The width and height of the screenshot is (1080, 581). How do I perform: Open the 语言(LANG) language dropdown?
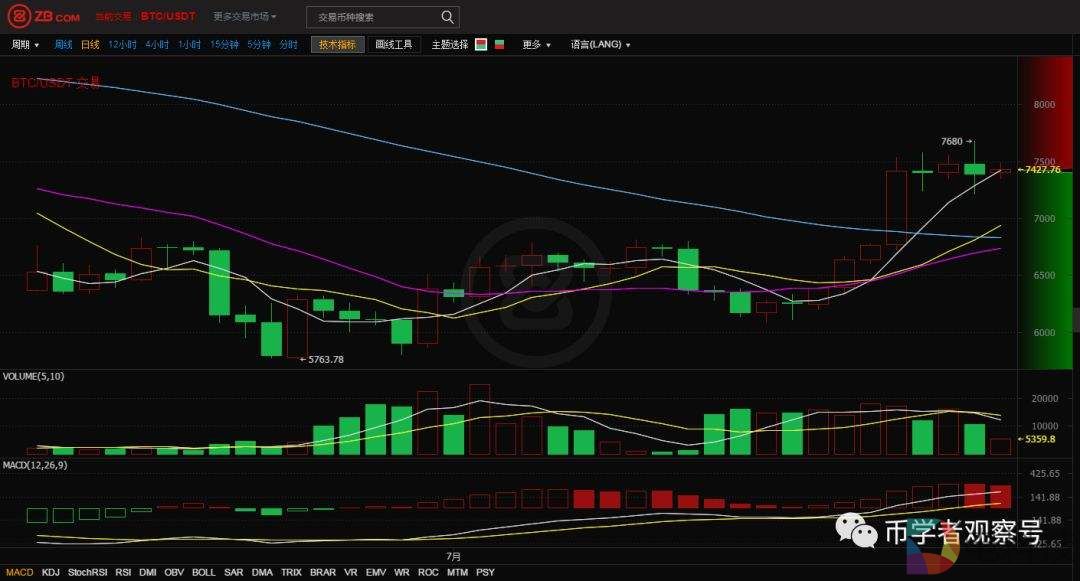click(600, 45)
